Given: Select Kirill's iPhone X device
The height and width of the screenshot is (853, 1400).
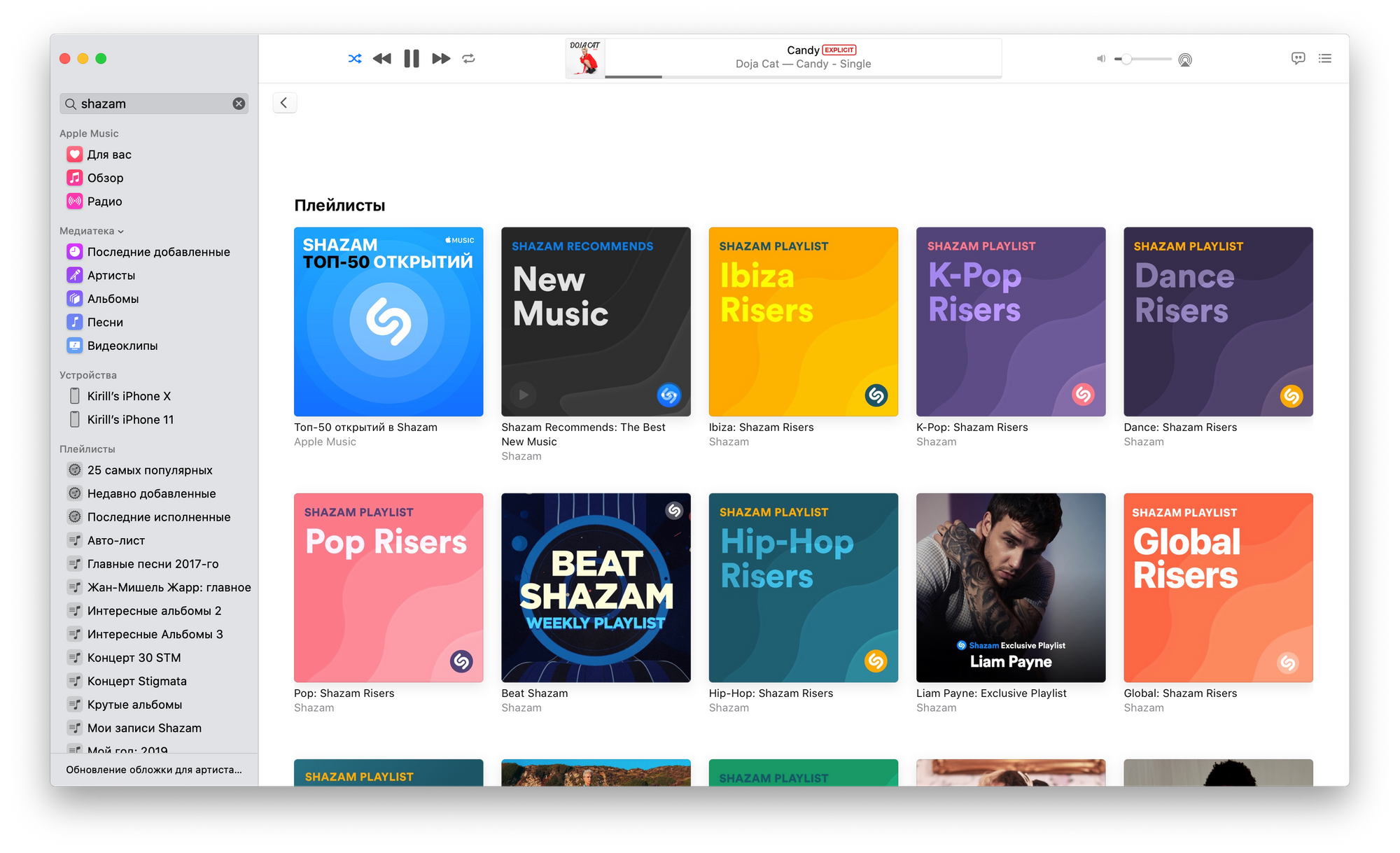Looking at the screenshot, I should (129, 396).
